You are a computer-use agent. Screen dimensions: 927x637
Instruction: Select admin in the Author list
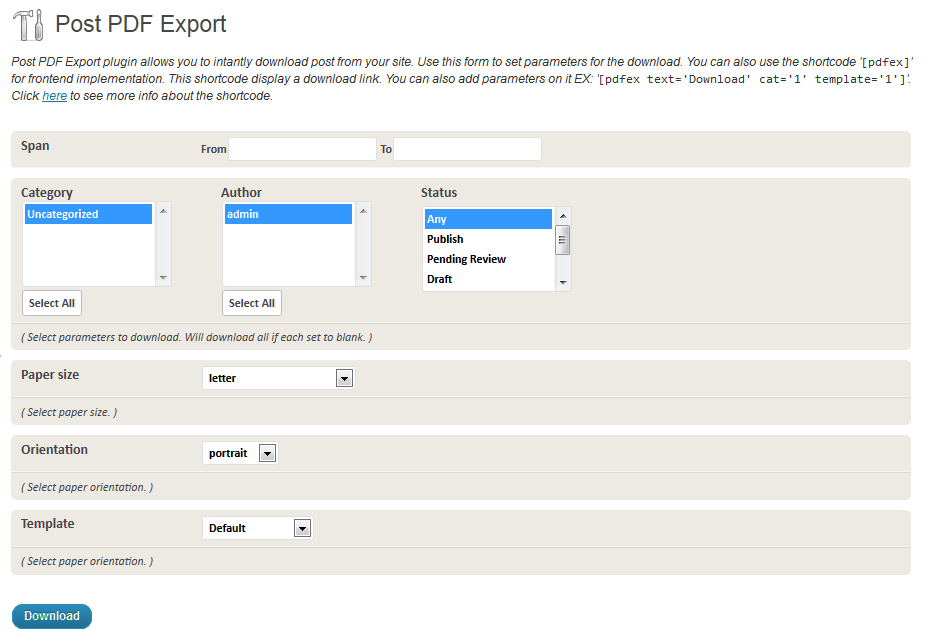click(x=288, y=214)
